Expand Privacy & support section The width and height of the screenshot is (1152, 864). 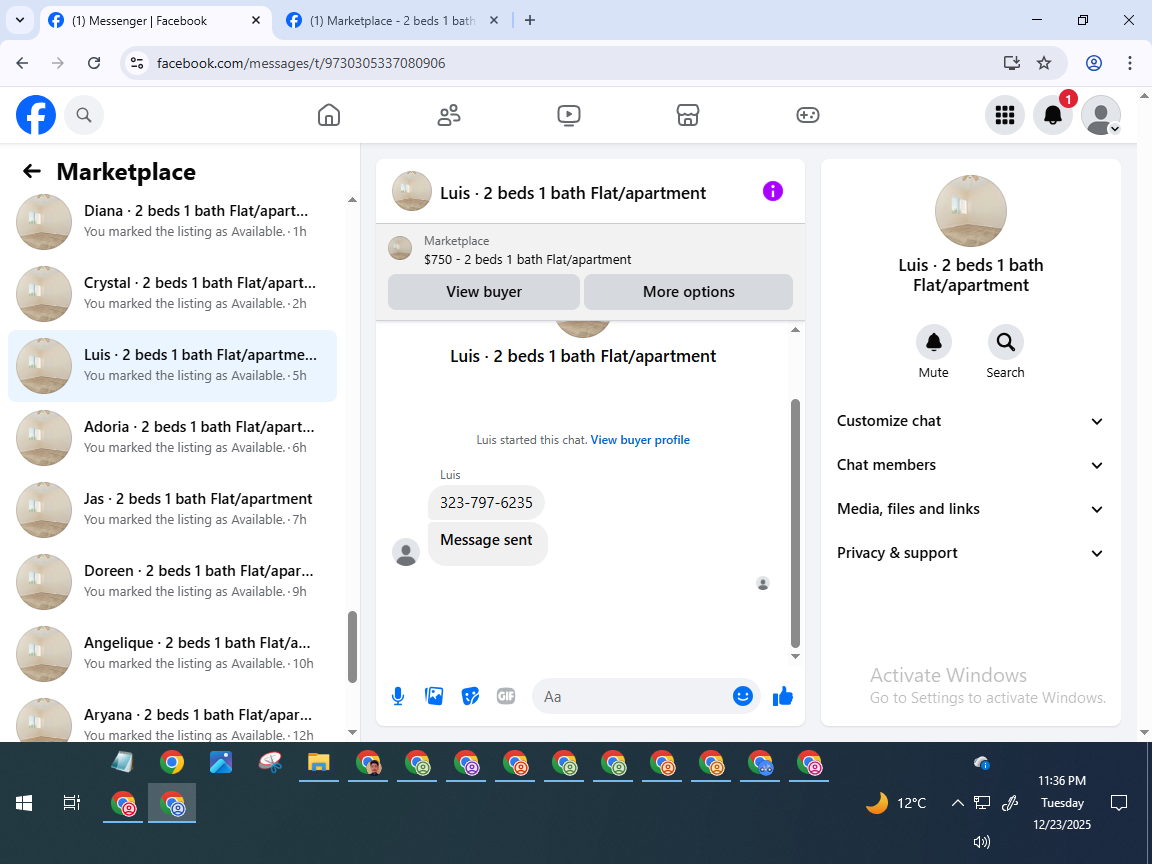tap(971, 553)
